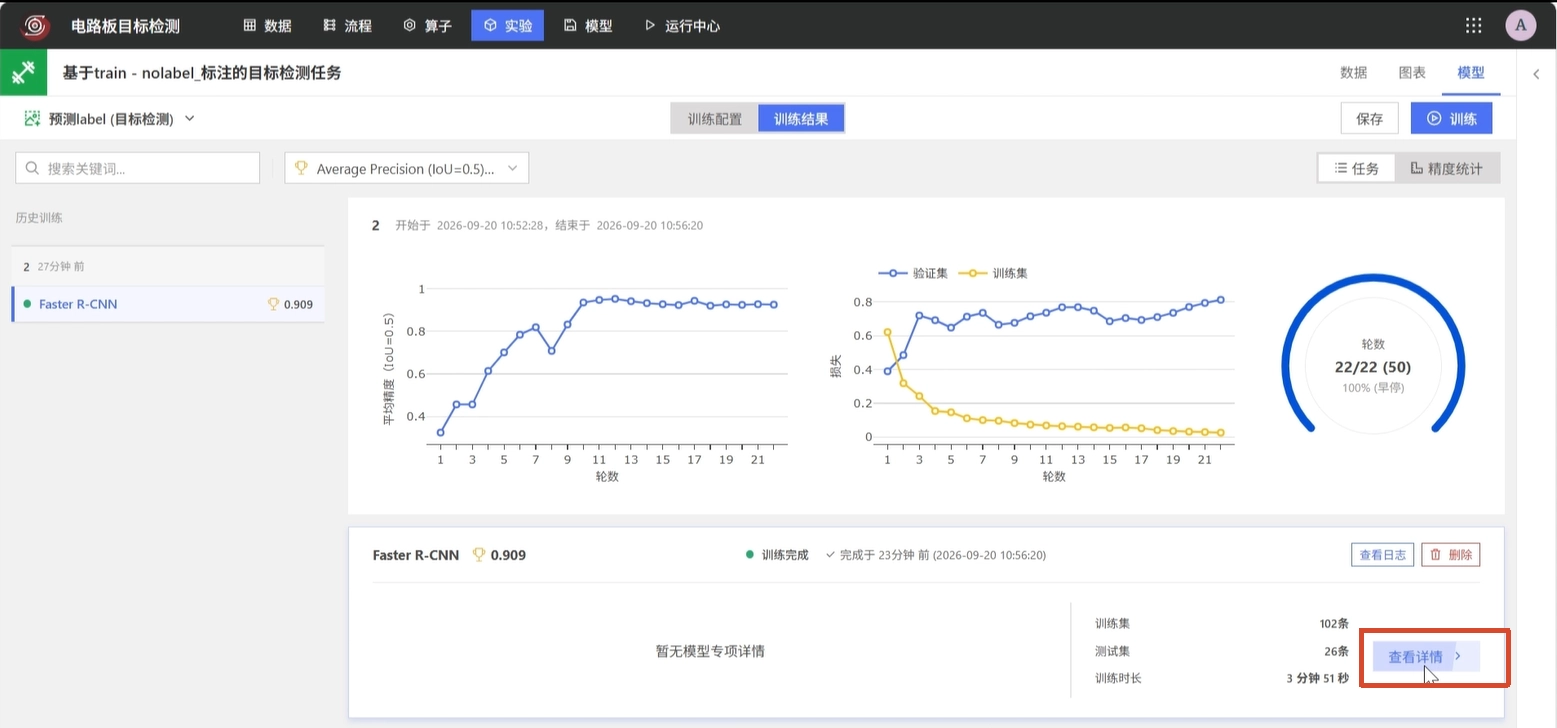Open the user avatar A menu
This screenshot has width=1557, height=728.
click(x=1520, y=26)
